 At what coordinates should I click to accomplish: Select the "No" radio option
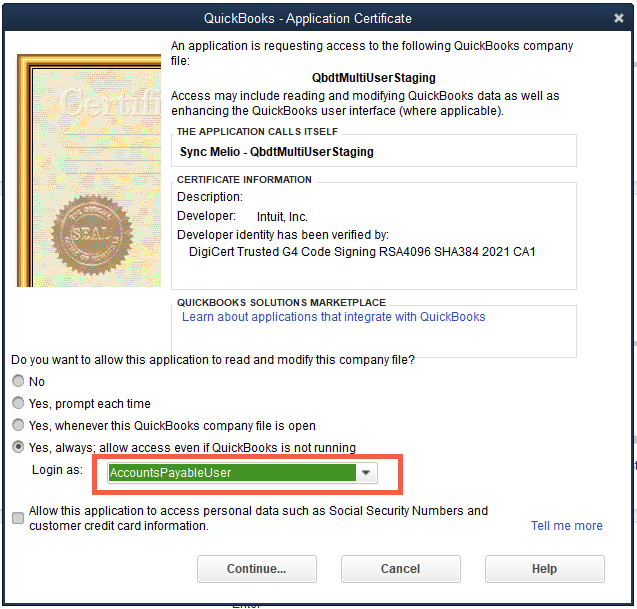pos(18,382)
